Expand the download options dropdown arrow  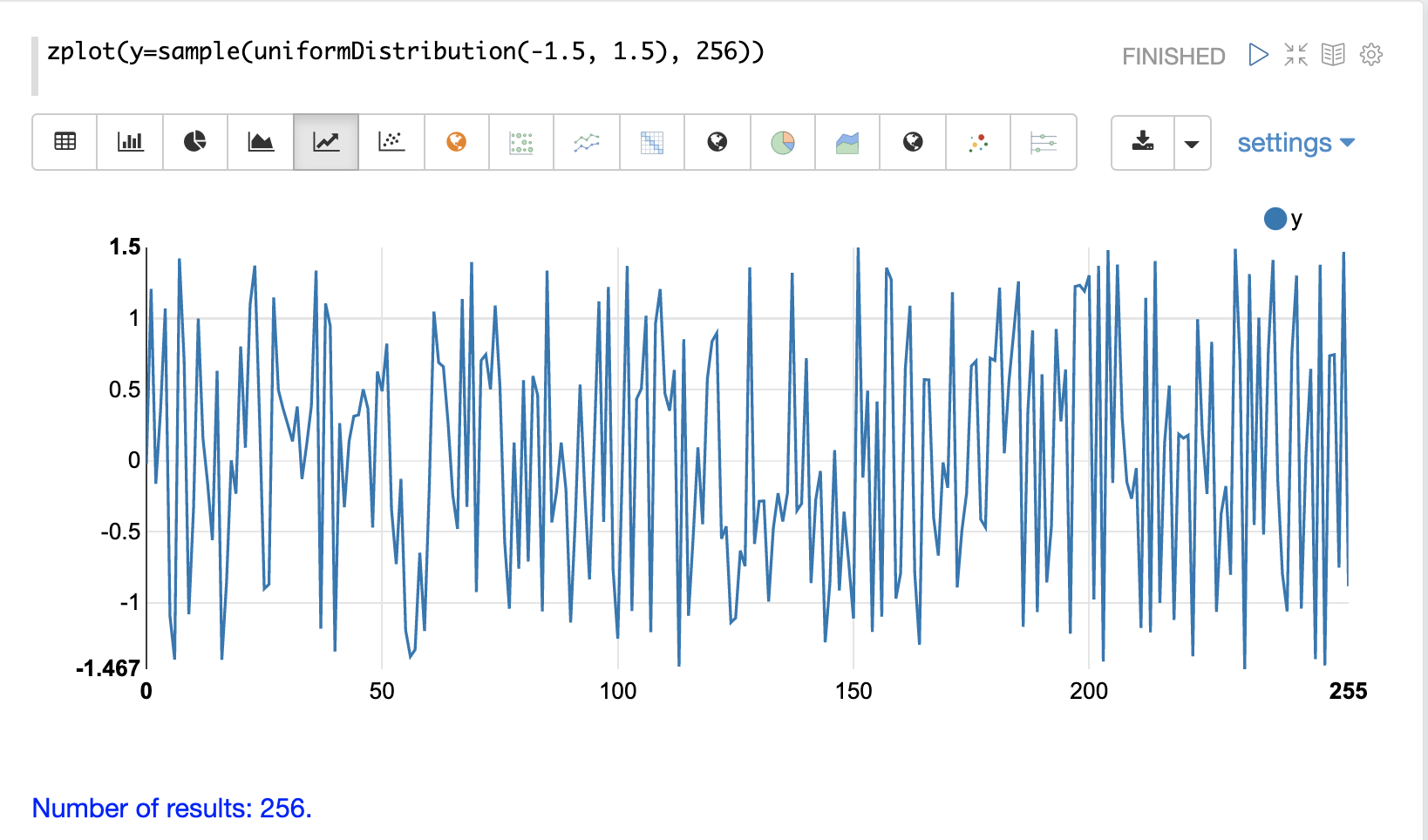(1192, 143)
